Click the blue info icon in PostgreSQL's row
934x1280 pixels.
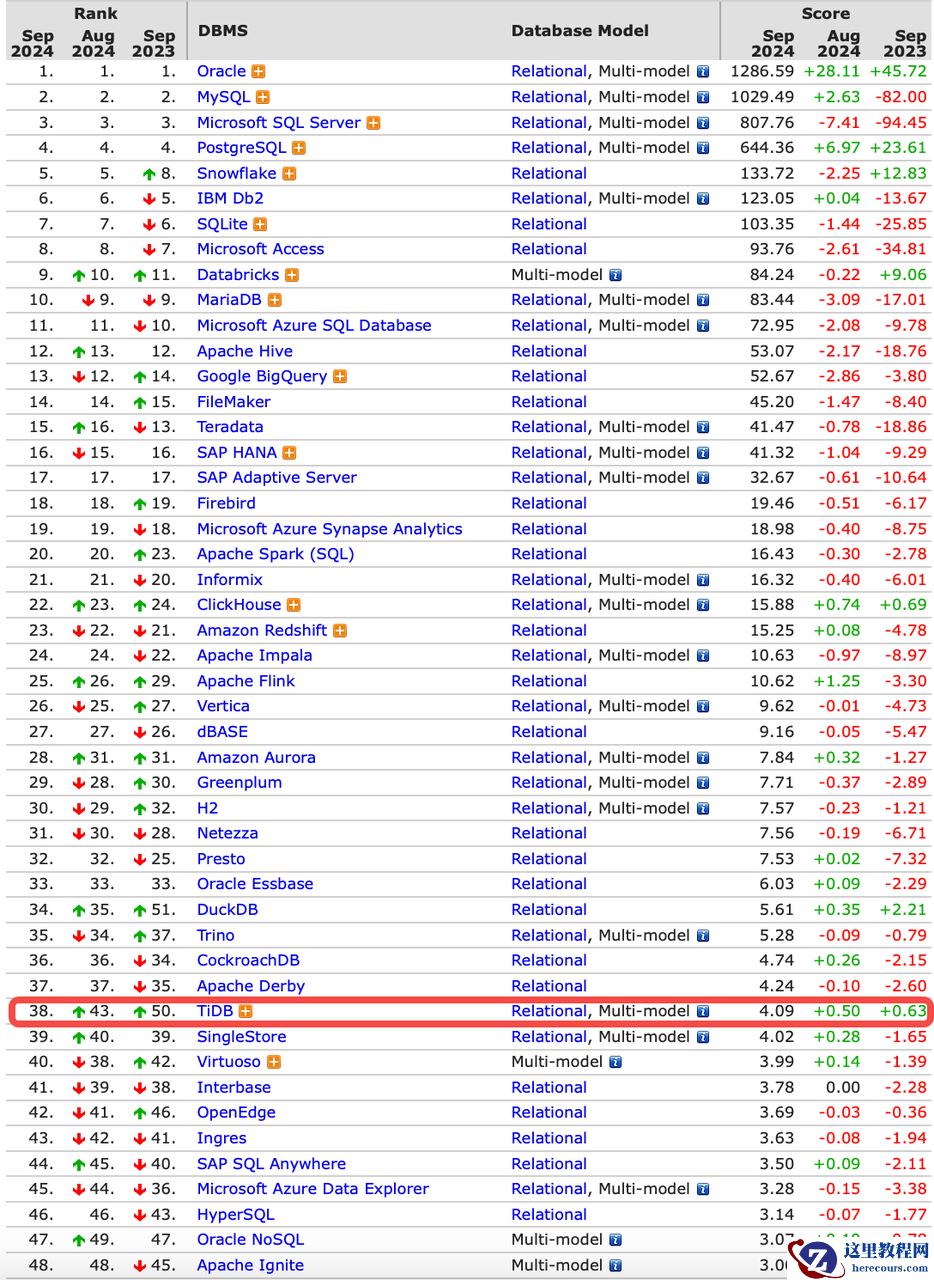coord(703,148)
